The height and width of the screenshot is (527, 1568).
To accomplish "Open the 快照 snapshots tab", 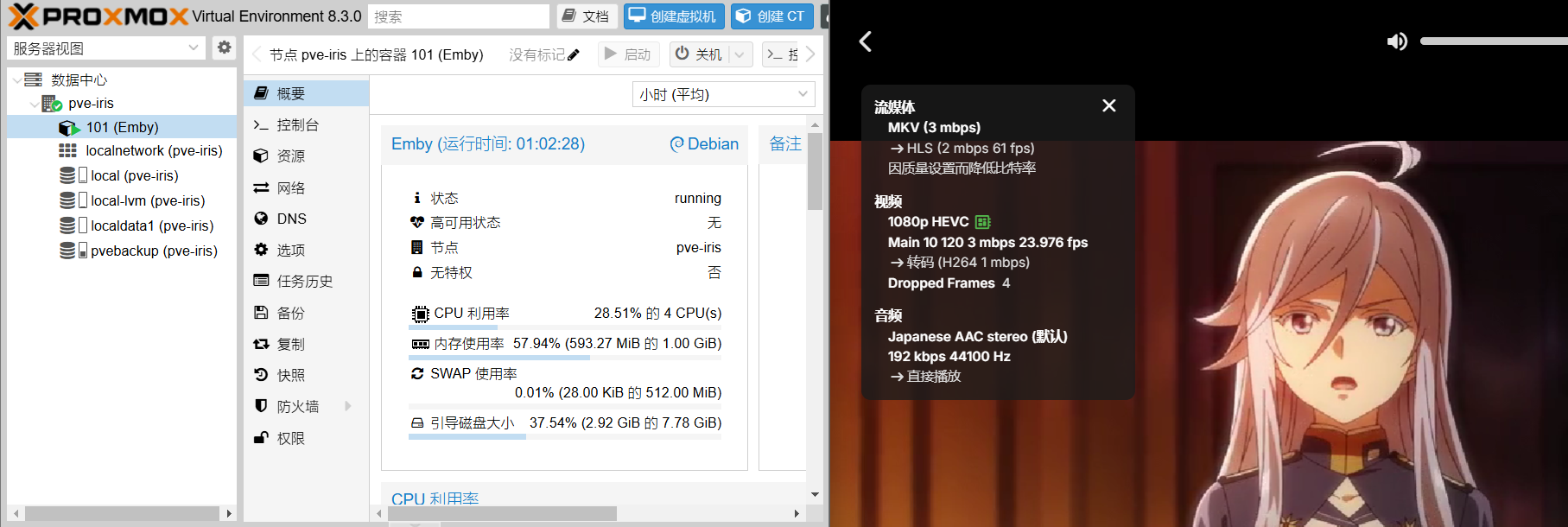I will click(x=307, y=375).
